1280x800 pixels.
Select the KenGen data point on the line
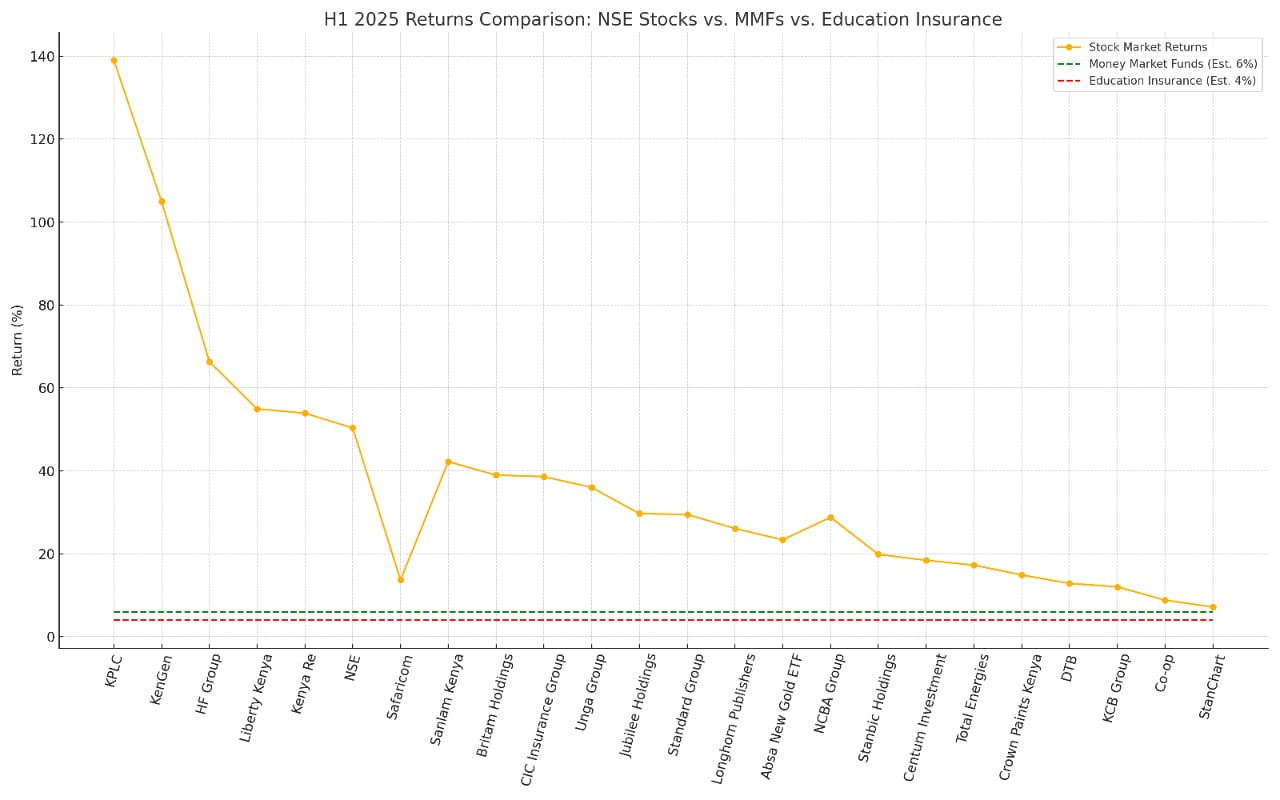pyautogui.click(x=162, y=201)
